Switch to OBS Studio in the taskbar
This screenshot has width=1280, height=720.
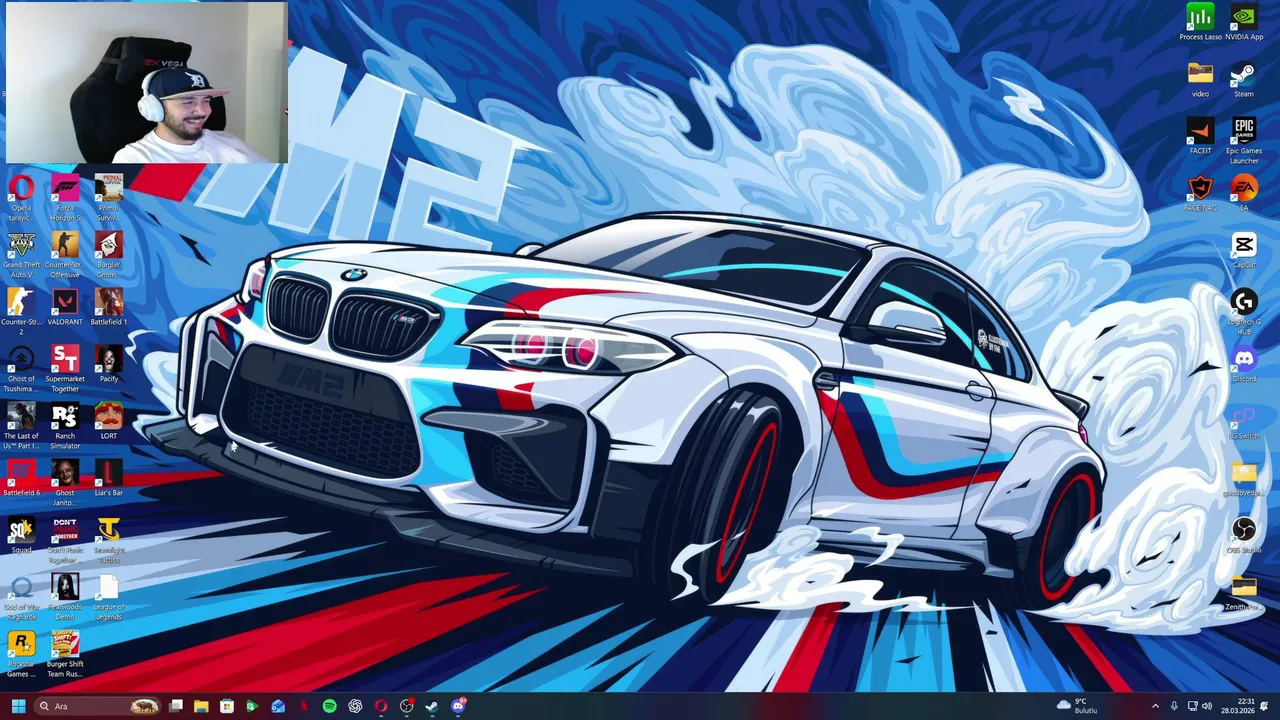pyautogui.click(x=406, y=706)
